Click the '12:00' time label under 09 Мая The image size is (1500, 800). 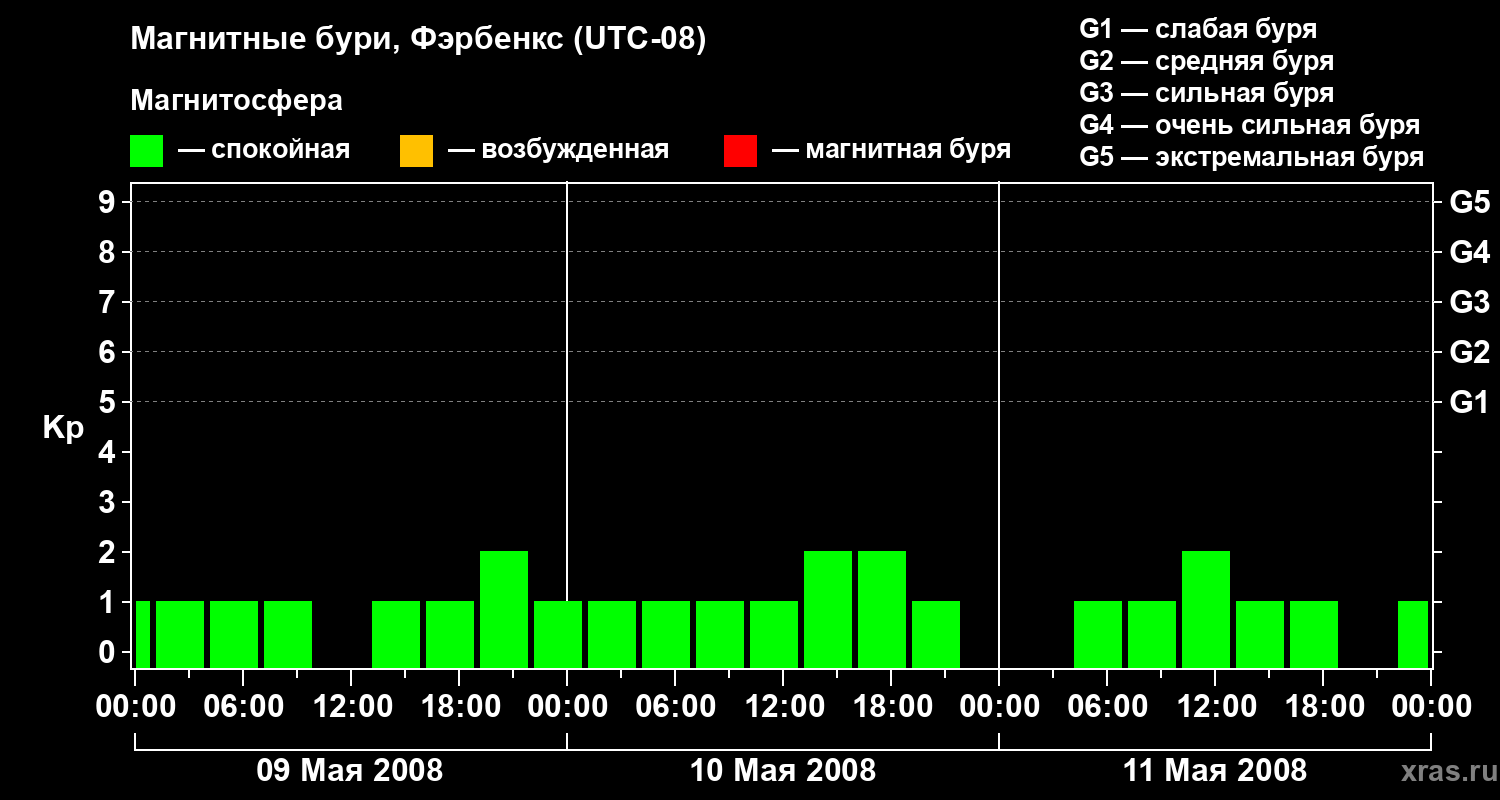(351, 707)
